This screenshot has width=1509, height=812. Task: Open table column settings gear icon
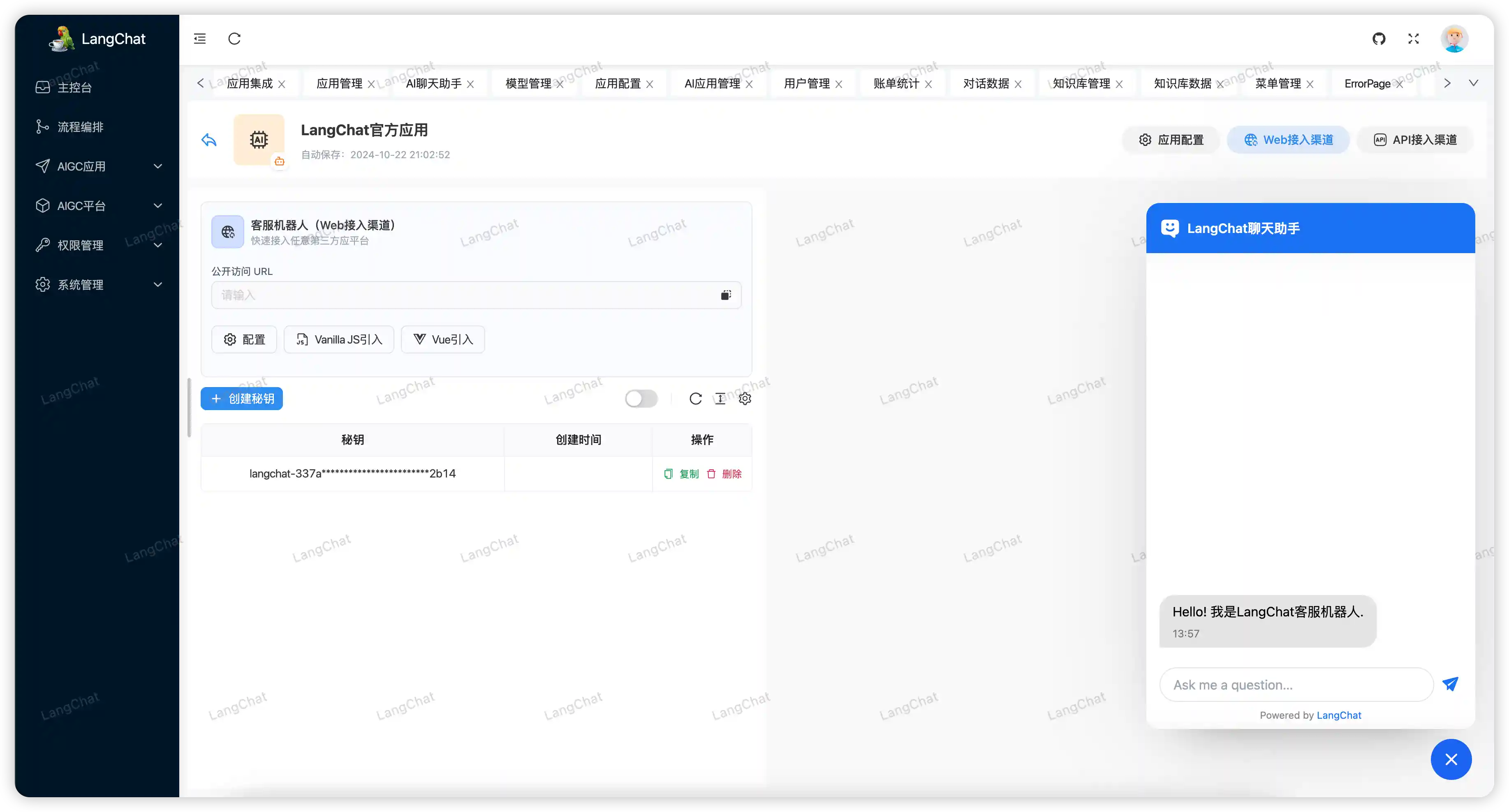point(745,399)
